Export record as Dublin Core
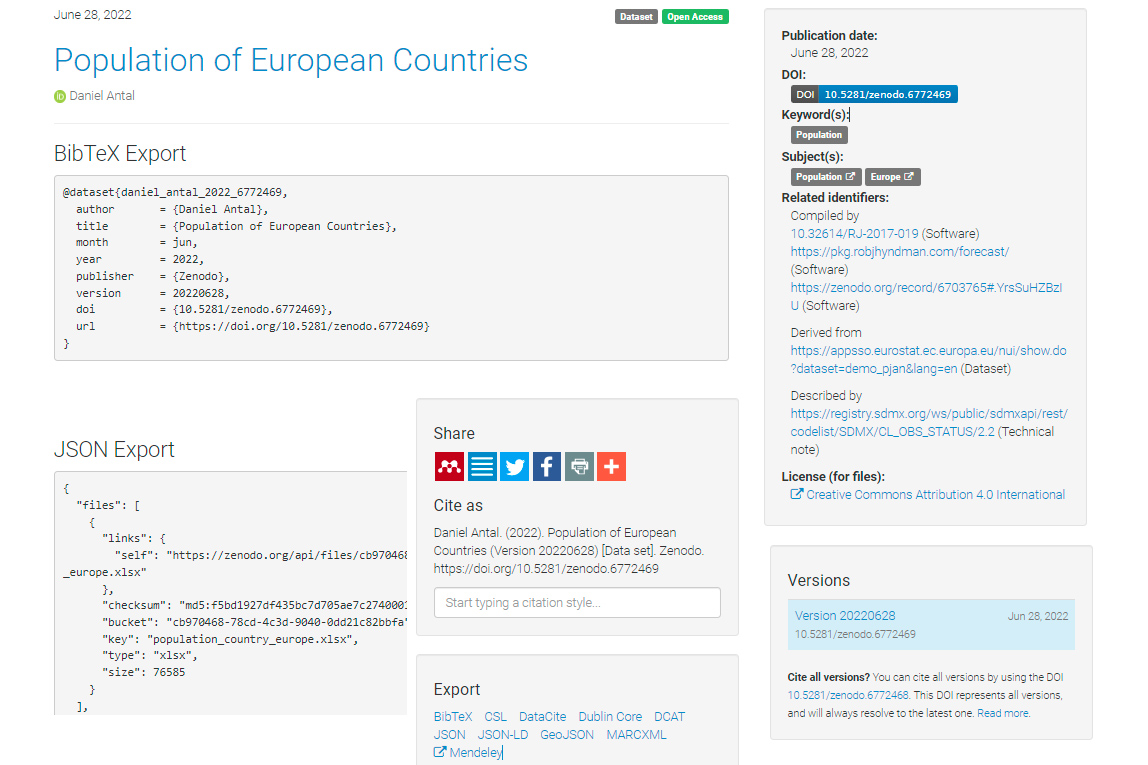1148x765 pixels. (x=610, y=716)
